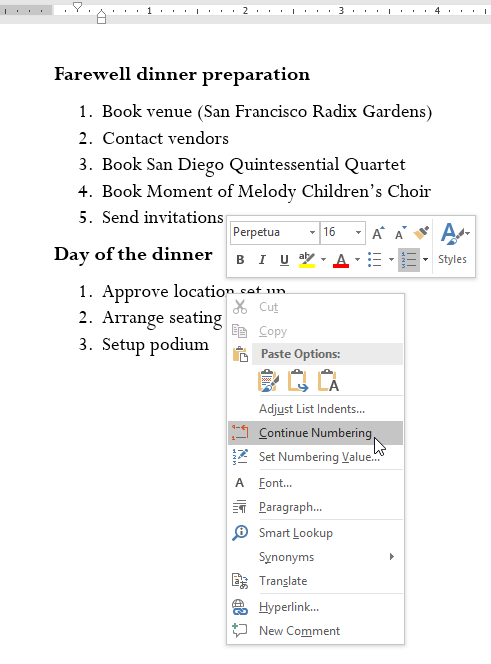The height and width of the screenshot is (664, 491).
Task: Open the font size 16 dropdown
Action: 358,232
